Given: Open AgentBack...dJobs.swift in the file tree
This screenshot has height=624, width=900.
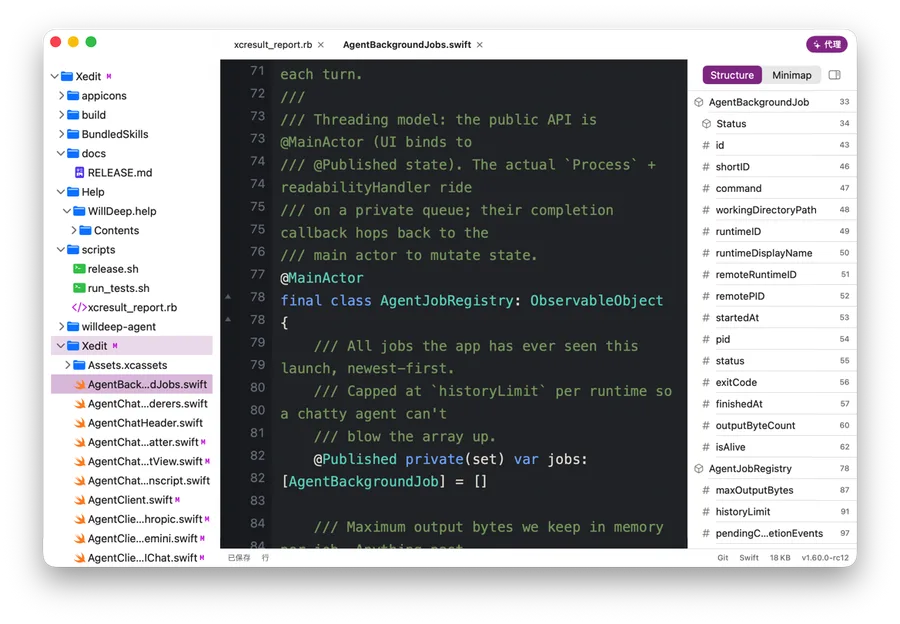Looking at the screenshot, I should point(132,385).
